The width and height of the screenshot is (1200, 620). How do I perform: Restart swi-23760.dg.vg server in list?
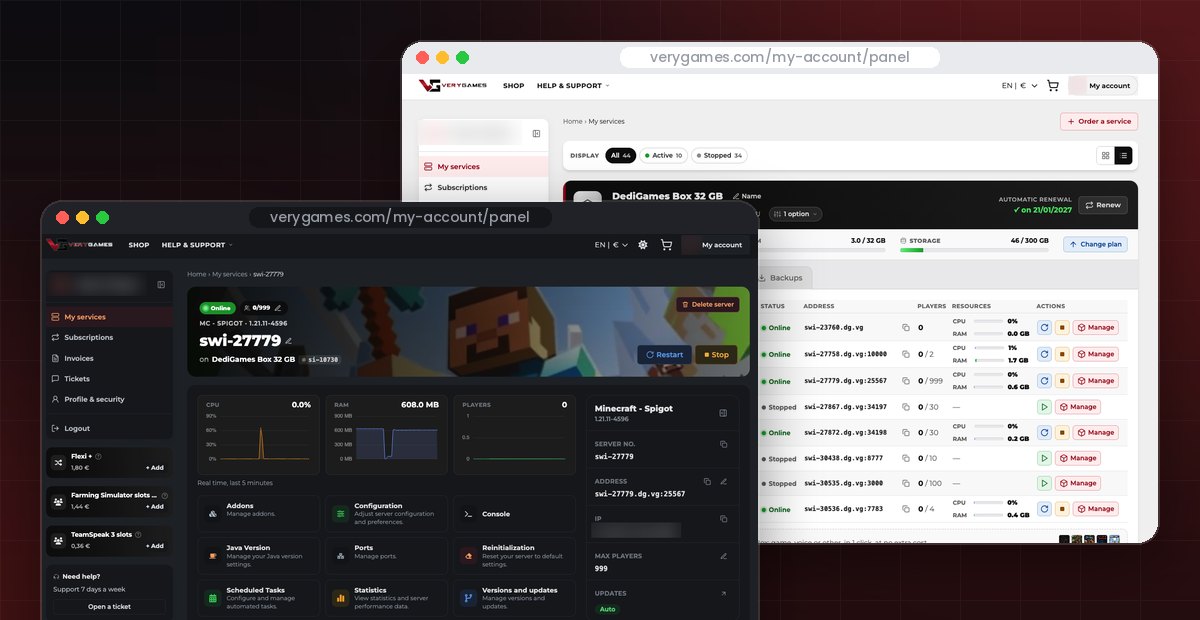(1044, 327)
